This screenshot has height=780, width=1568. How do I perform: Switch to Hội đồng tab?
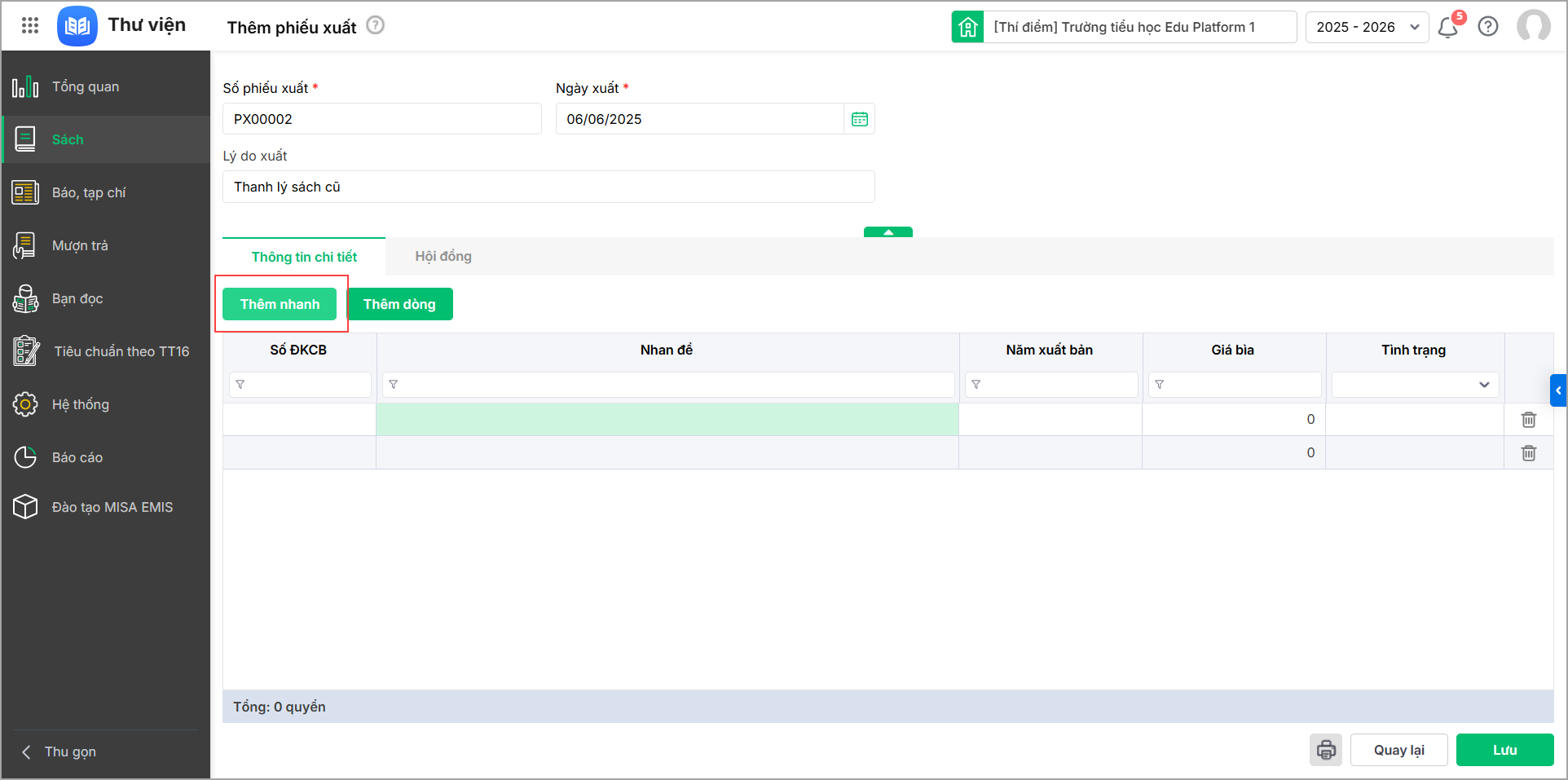click(x=443, y=257)
